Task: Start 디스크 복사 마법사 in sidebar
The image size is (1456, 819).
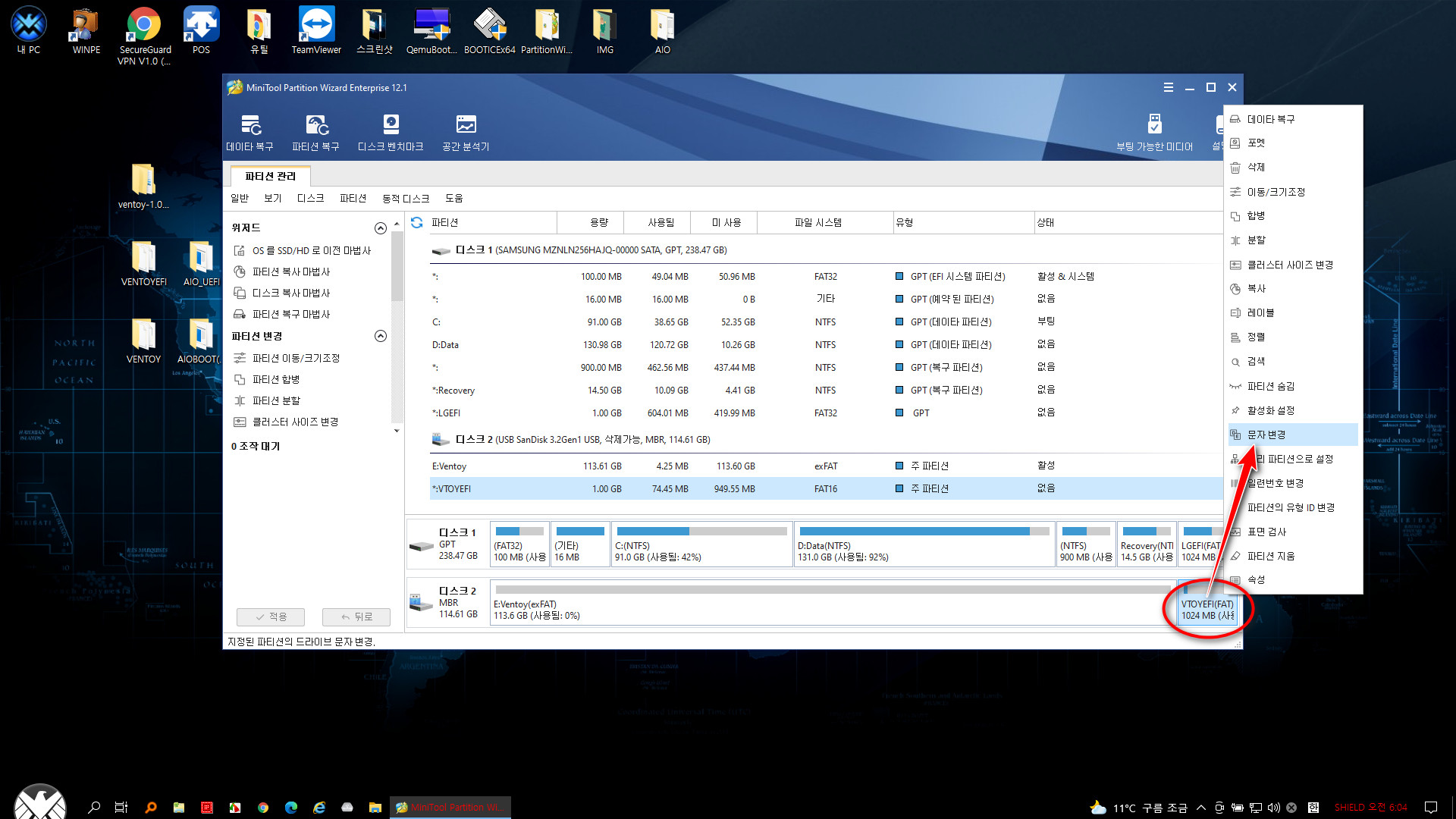Action: click(x=282, y=293)
